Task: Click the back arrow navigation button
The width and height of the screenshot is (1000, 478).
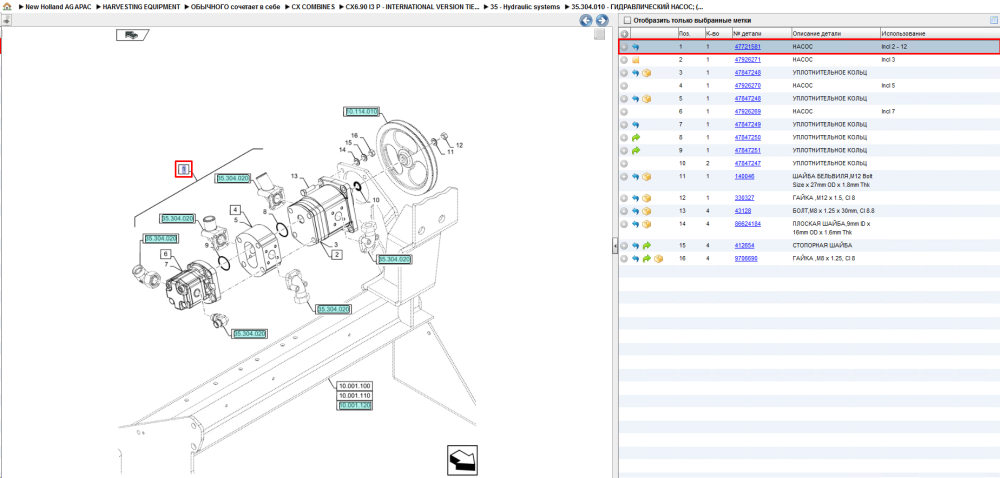Action: coord(585,20)
